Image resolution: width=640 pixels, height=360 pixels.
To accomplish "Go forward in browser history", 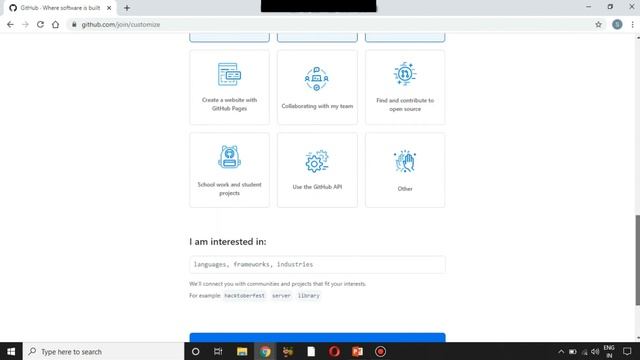I will [x=25, y=24].
